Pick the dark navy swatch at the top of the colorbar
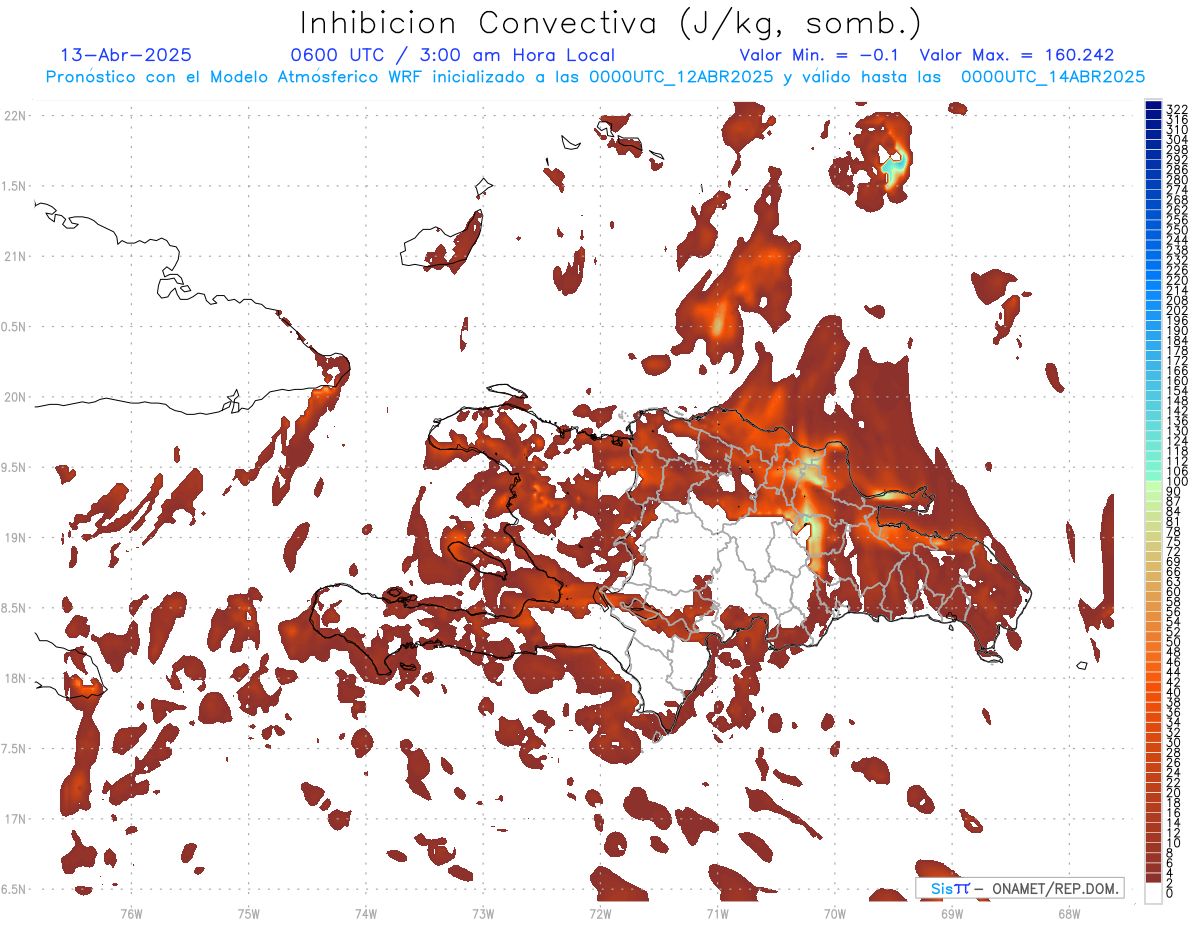The width and height of the screenshot is (1200, 927). (x=1153, y=104)
